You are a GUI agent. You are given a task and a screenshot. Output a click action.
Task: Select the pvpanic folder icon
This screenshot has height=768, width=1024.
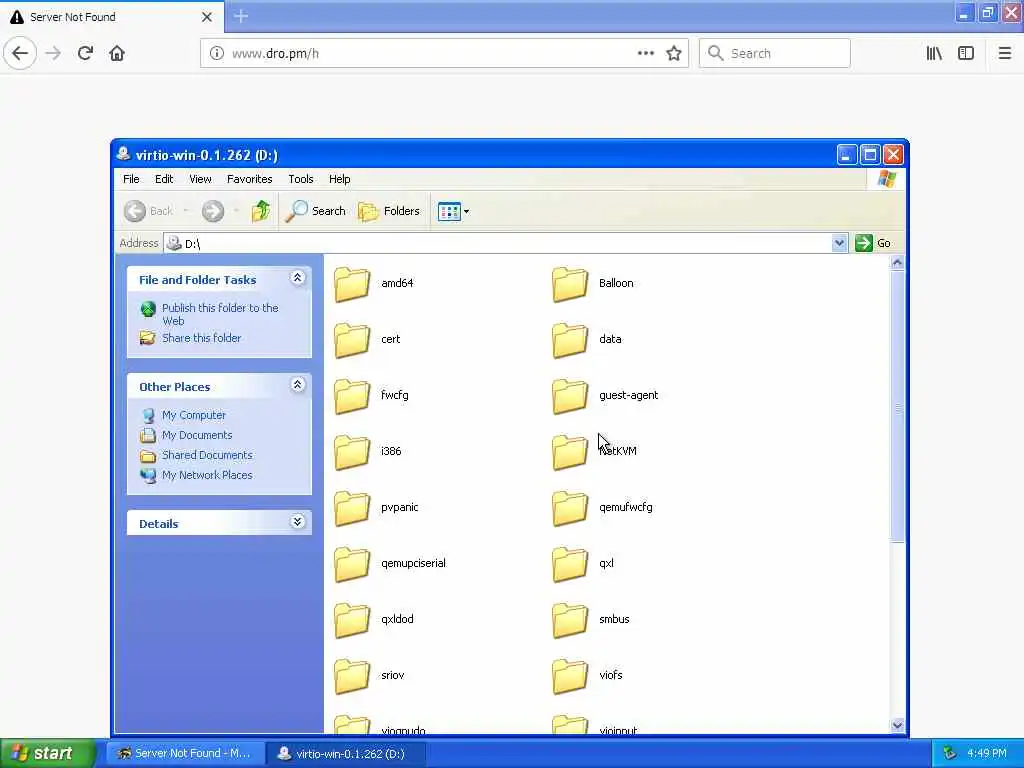[353, 508]
